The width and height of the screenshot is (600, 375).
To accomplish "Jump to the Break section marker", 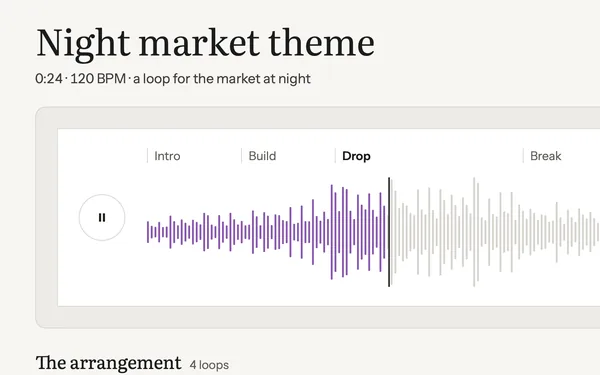I will tap(546, 156).
